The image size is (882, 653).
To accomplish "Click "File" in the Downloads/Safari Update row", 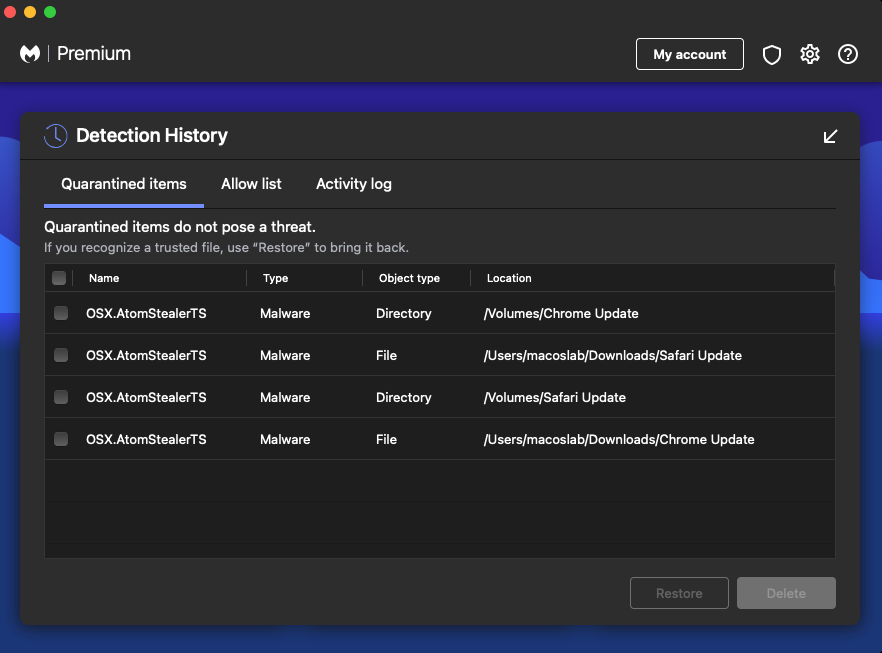I will [x=386, y=355].
